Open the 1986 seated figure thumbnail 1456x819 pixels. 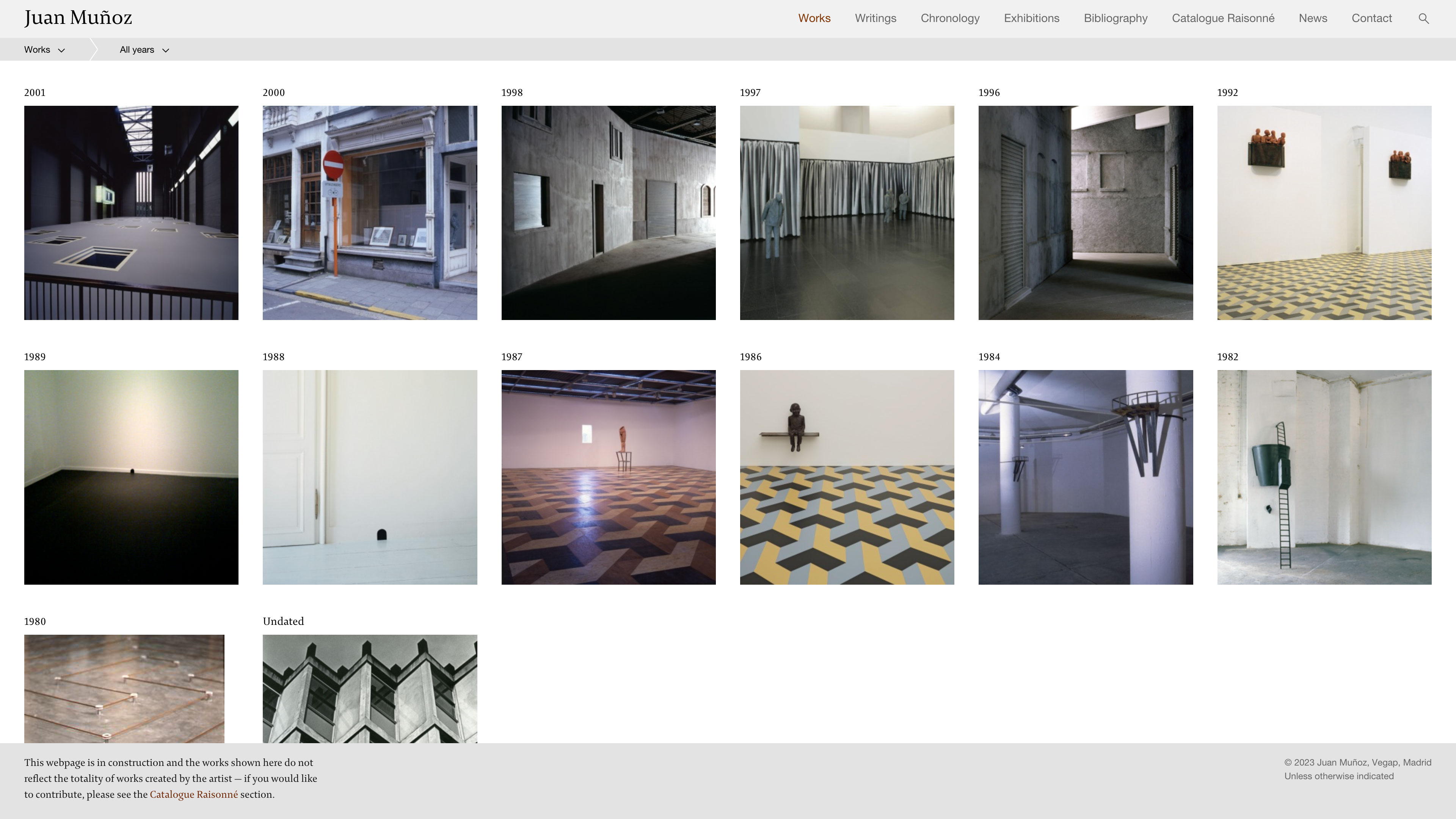click(x=847, y=477)
